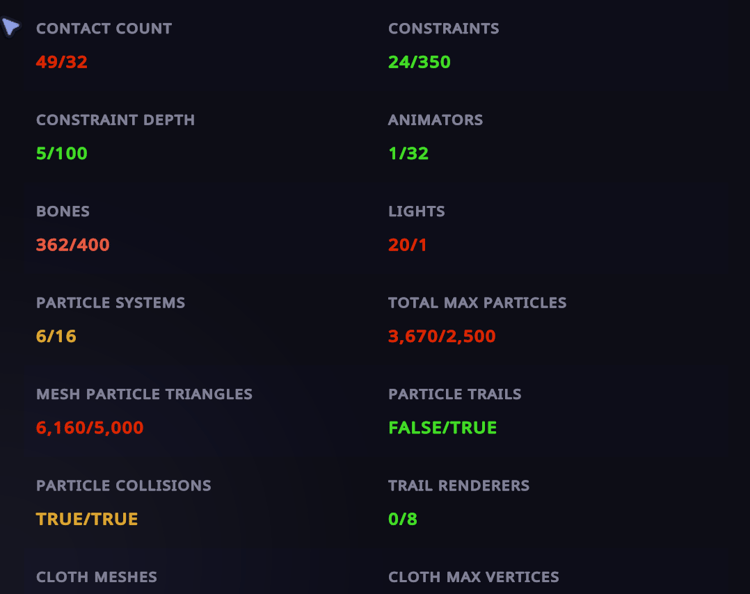Click the CONSTRAINTS label
Screen dimensions: 750x594
[x=443, y=29]
